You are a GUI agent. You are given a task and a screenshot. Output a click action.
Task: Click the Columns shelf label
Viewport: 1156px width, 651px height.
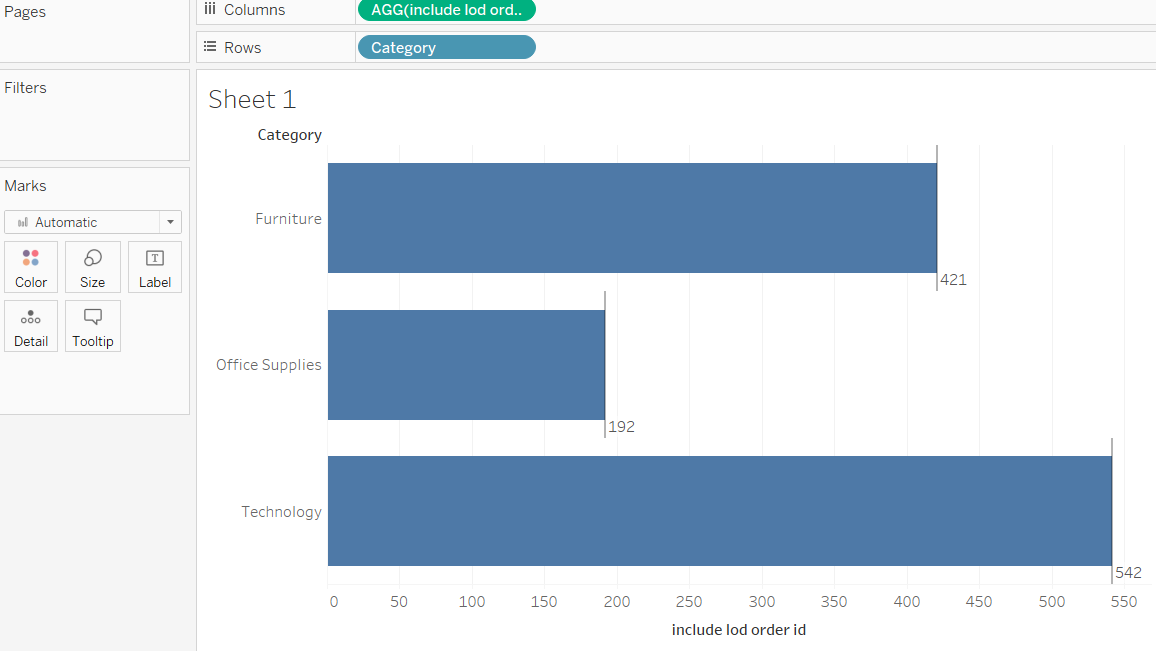coord(254,10)
